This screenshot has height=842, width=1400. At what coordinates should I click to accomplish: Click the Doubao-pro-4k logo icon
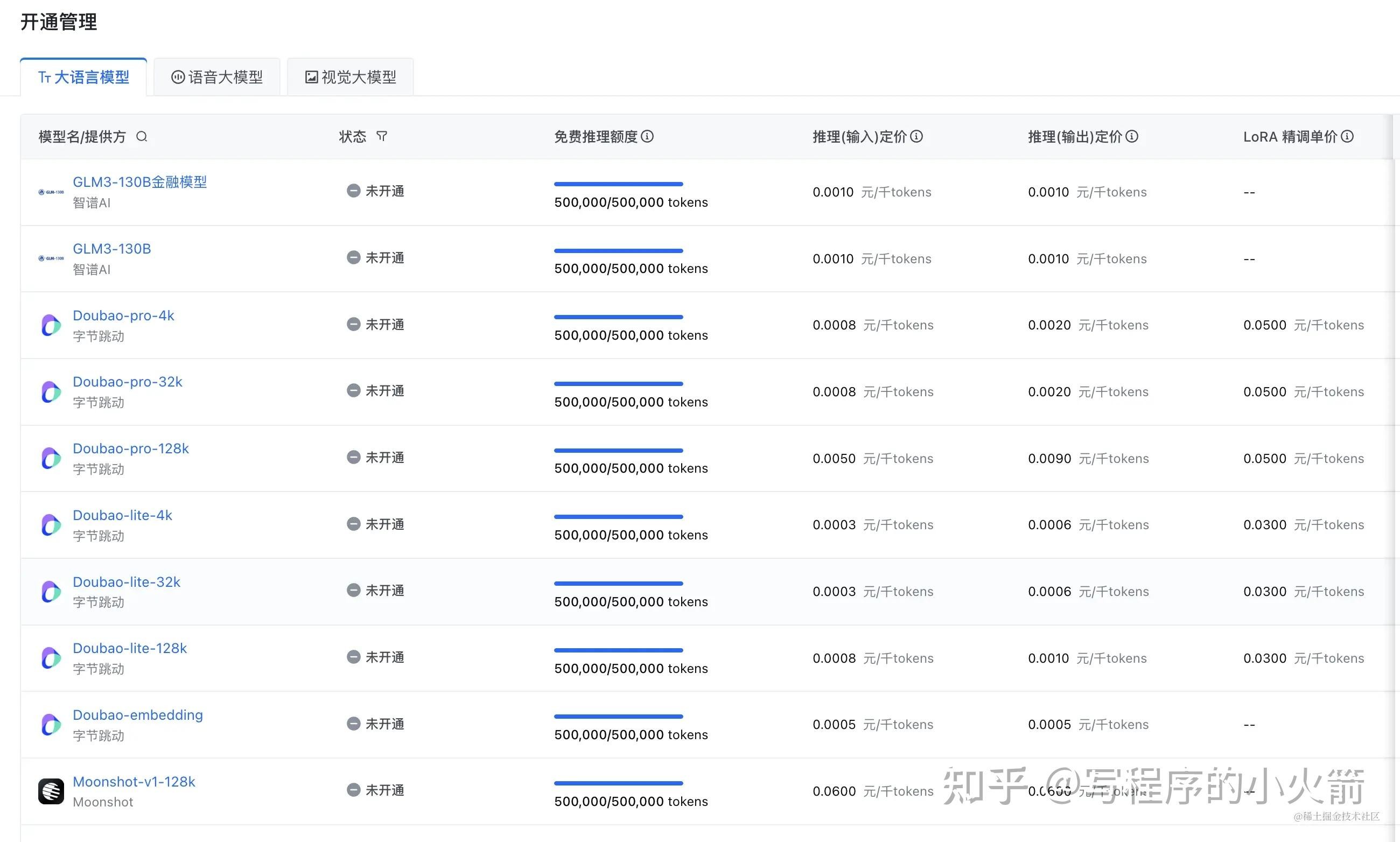pos(51,325)
